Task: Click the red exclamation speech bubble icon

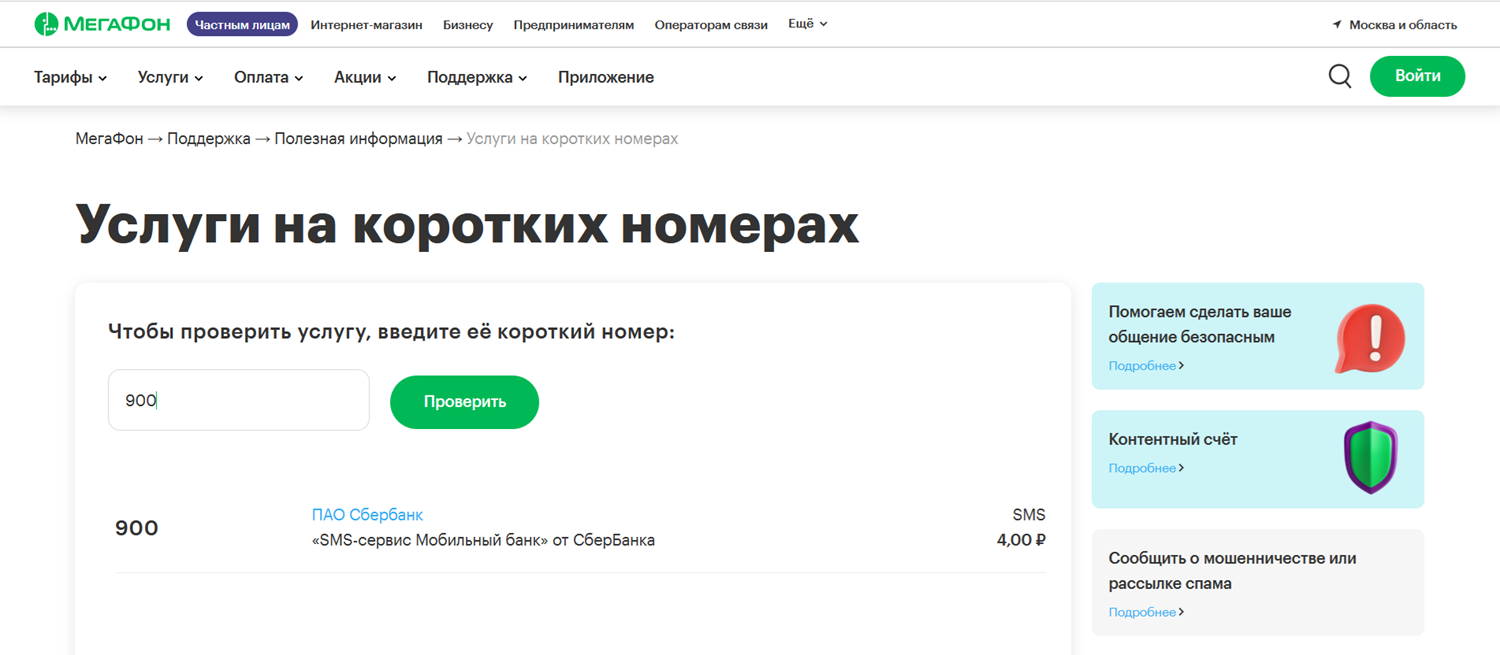Action: coord(1370,339)
